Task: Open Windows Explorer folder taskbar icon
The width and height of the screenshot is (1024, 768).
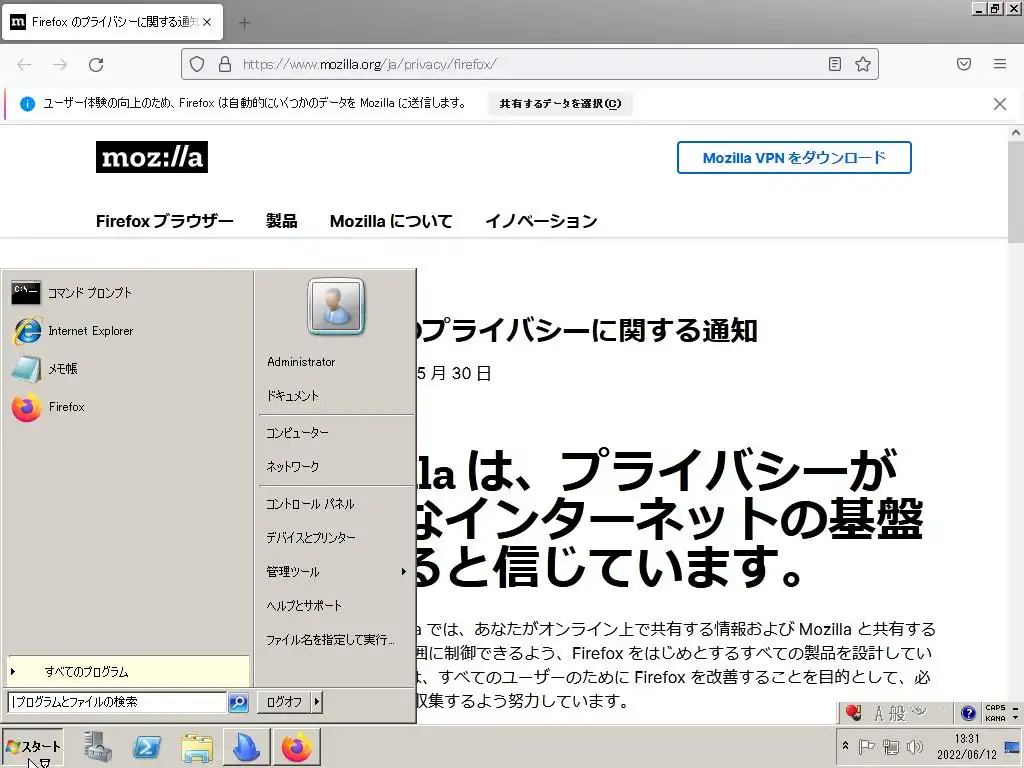Action: (x=197, y=748)
